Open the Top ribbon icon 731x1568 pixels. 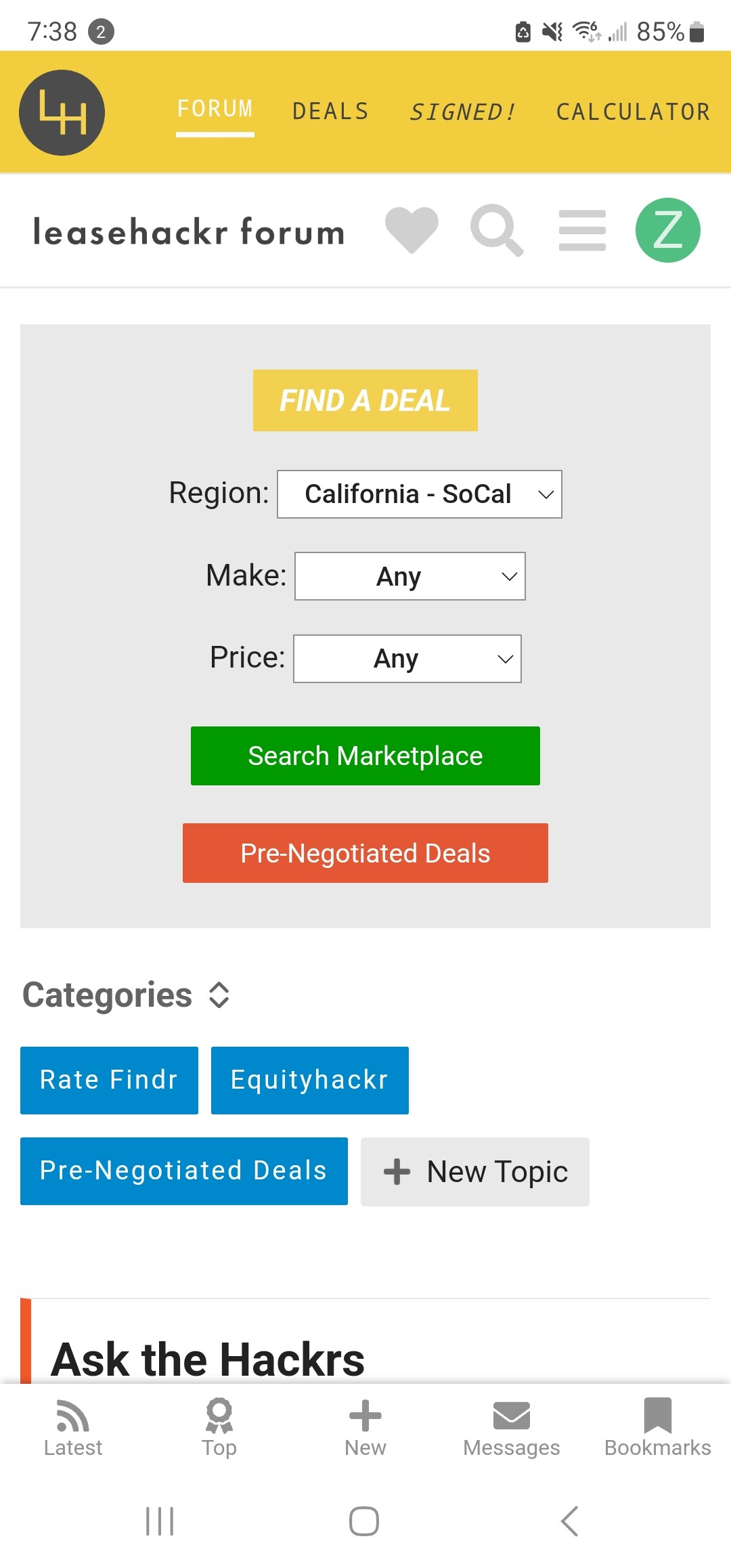tap(219, 1416)
